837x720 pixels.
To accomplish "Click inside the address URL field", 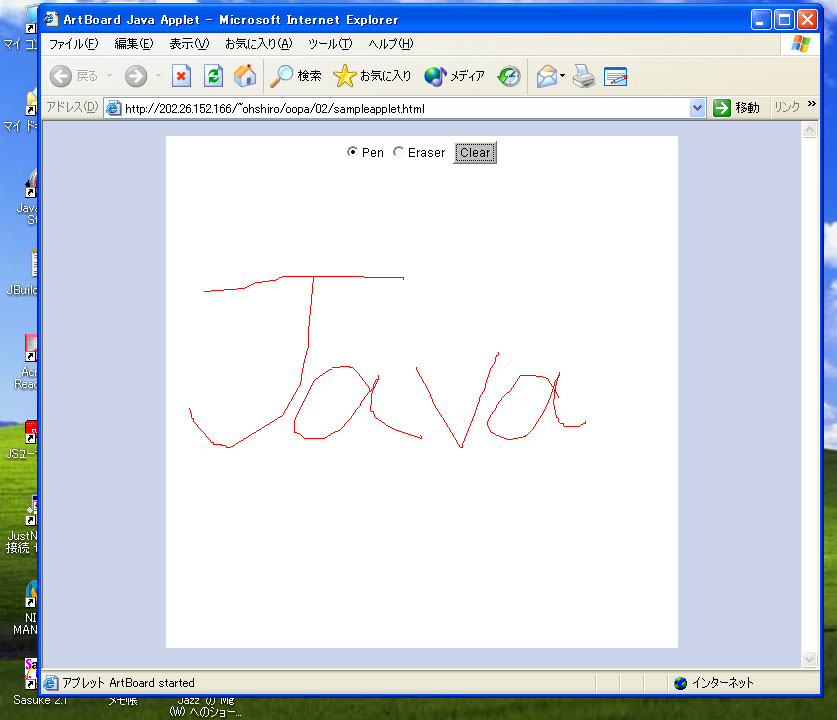I will point(405,109).
